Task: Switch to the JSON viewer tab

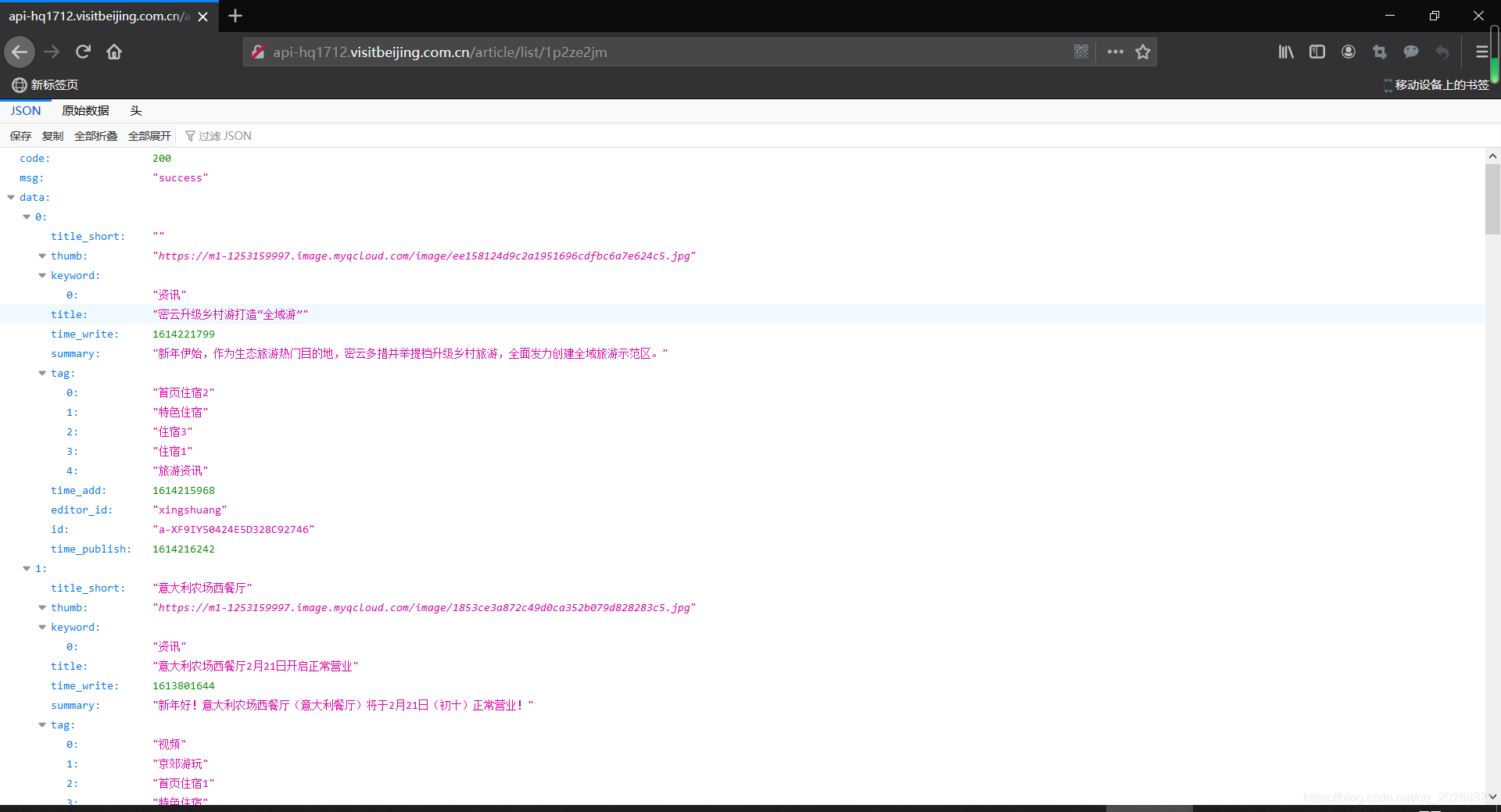Action: (x=26, y=111)
